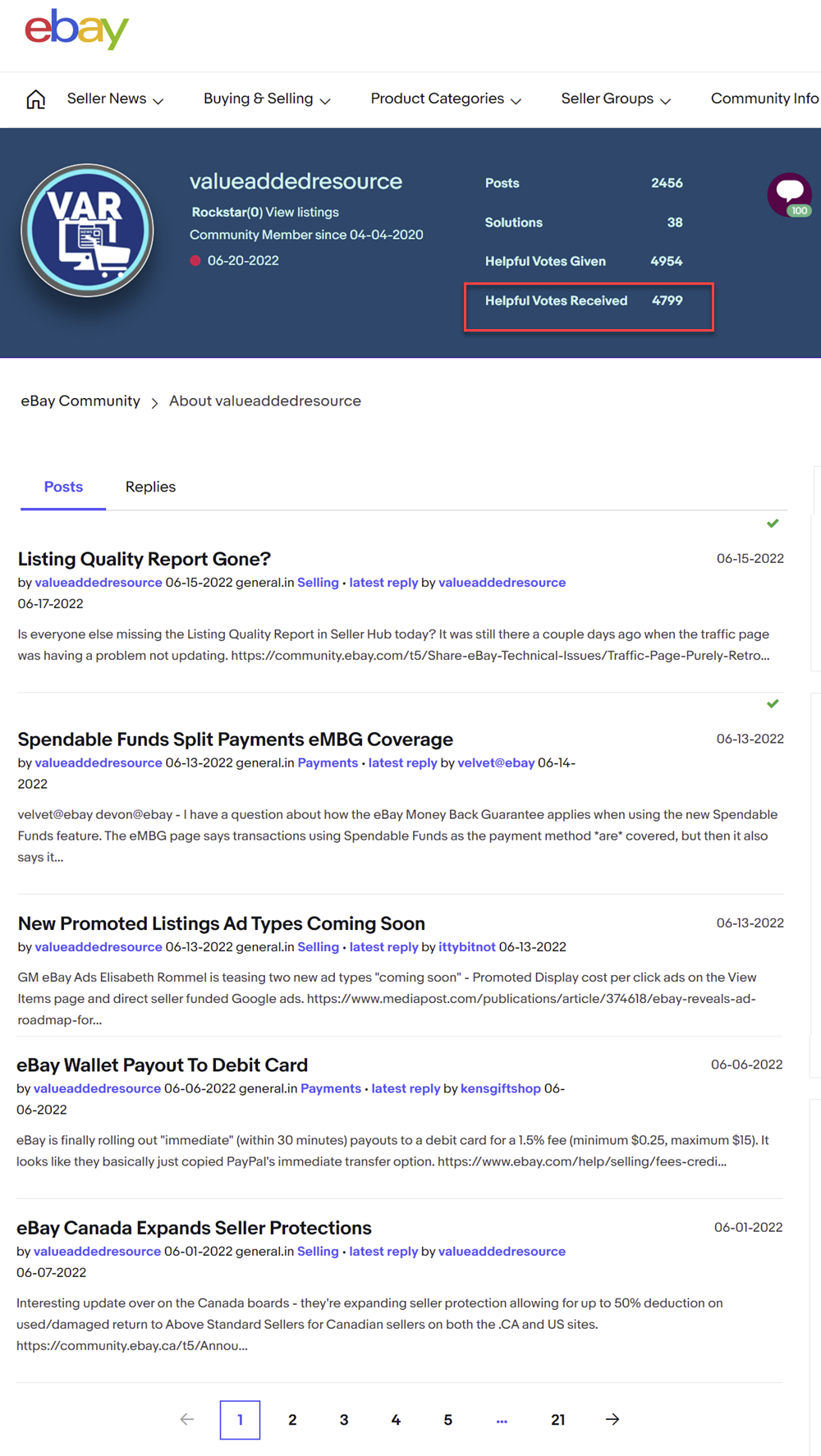Click green solved checkmark above Listing Quality Report
Image resolution: width=821 pixels, height=1456 pixels.
[x=773, y=524]
